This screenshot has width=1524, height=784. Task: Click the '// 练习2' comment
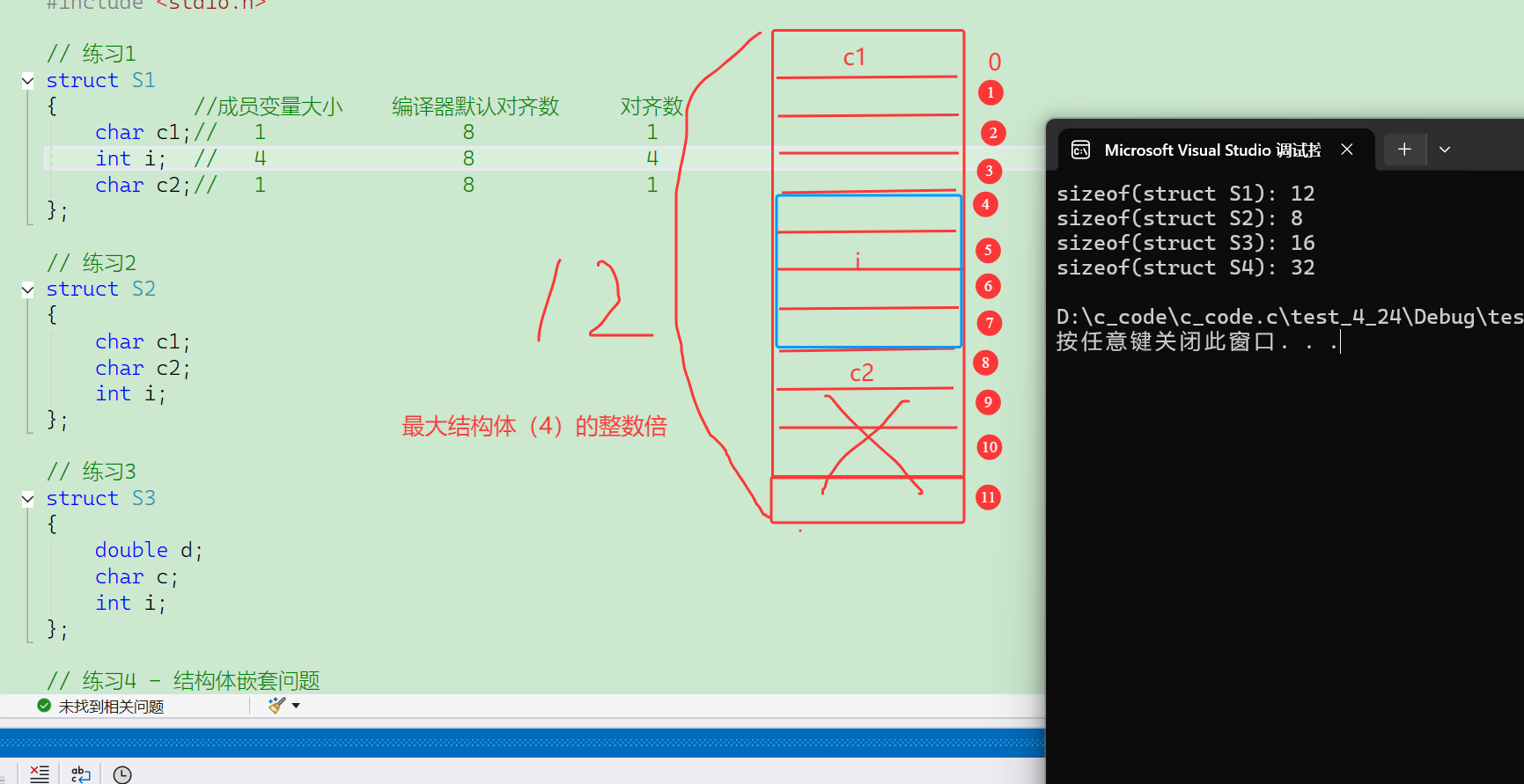pos(92,263)
